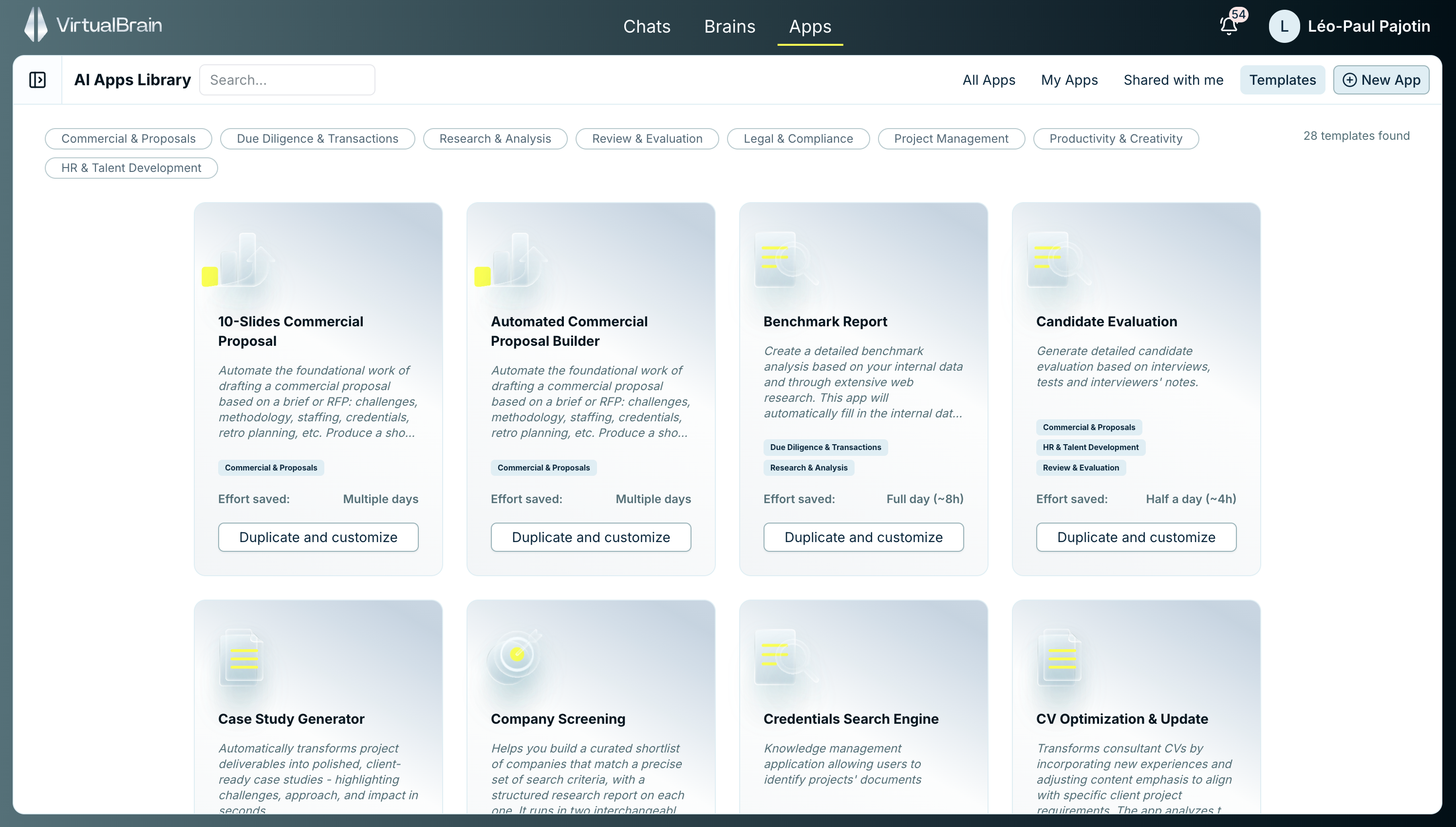Screen dimensions: 1456x827
Task: Filter by Due Diligence & Transactions chip
Action: tap(317, 139)
